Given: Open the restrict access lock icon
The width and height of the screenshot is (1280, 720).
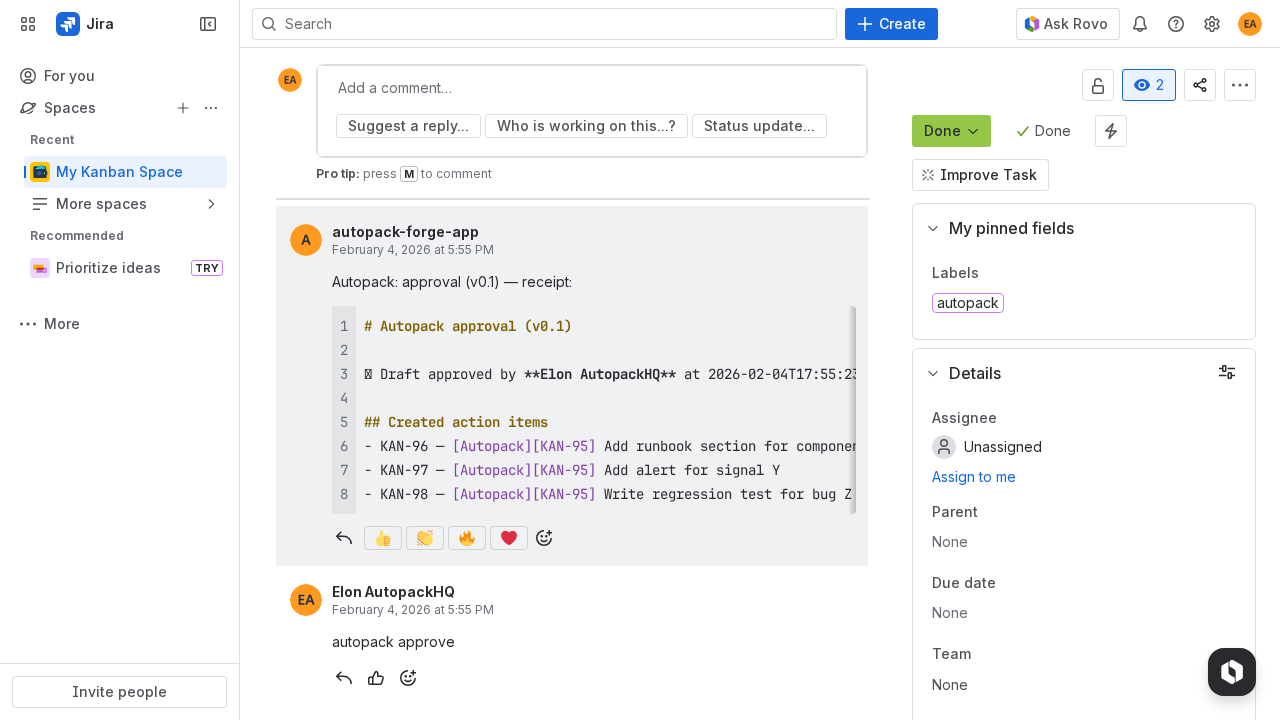Looking at the screenshot, I should (x=1098, y=85).
